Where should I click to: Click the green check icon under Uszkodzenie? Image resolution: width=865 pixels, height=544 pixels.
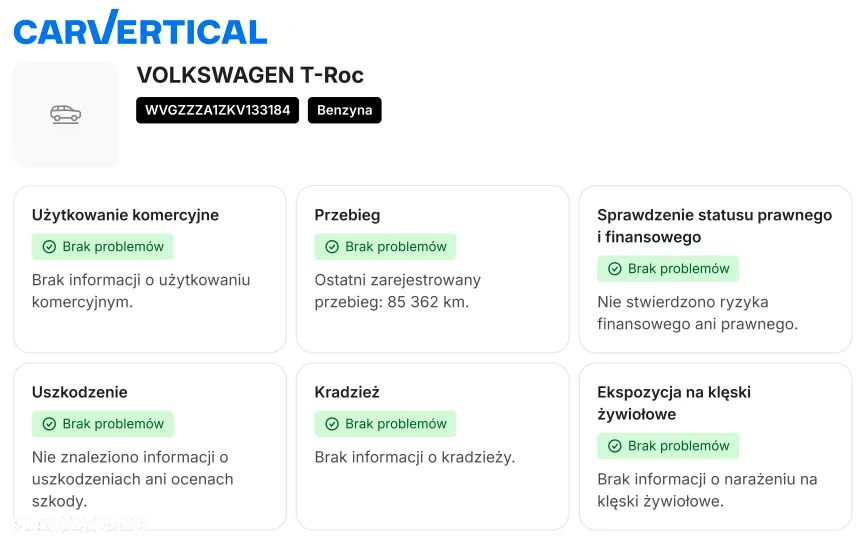click(49, 424)
